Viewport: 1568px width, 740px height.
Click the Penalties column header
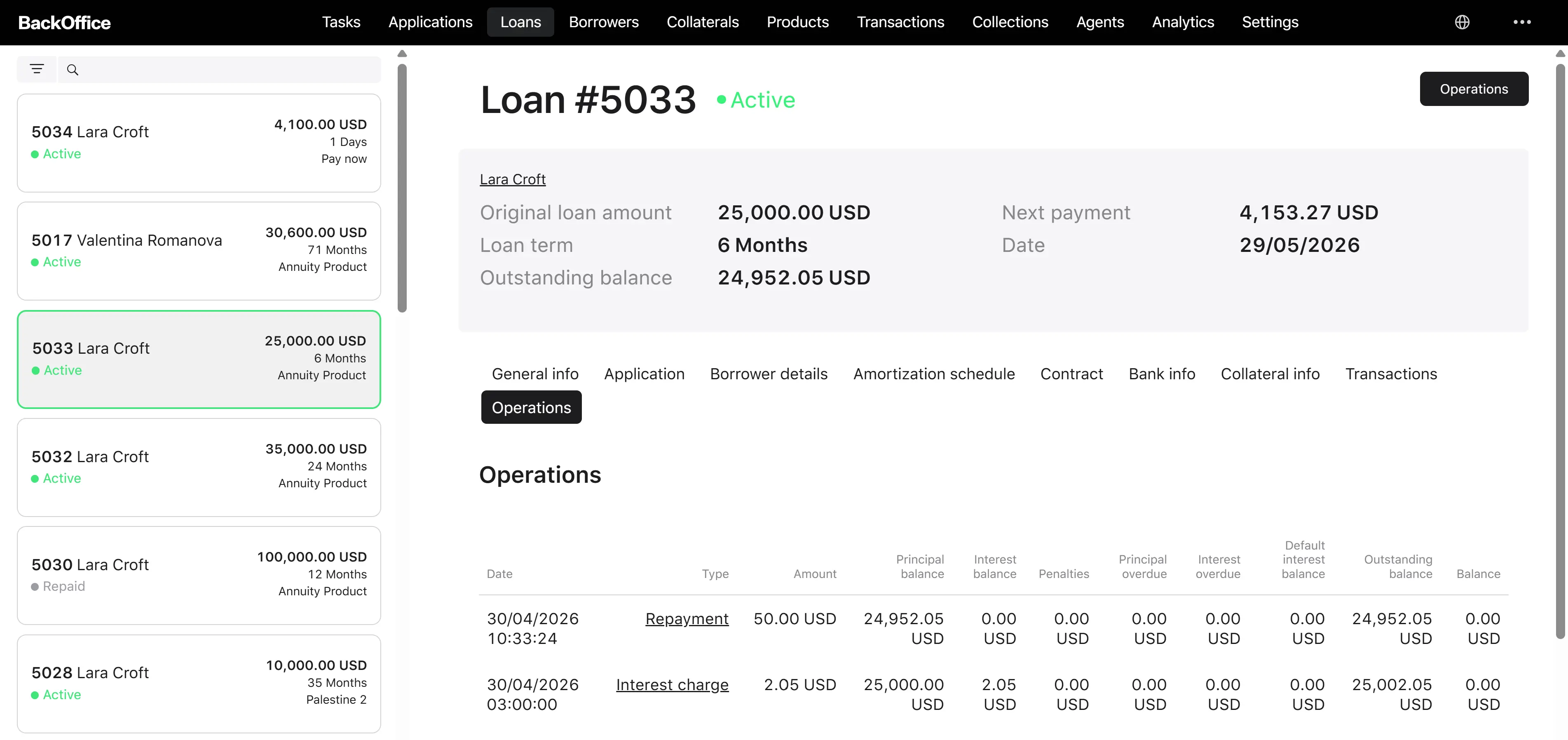(1063, 574)
